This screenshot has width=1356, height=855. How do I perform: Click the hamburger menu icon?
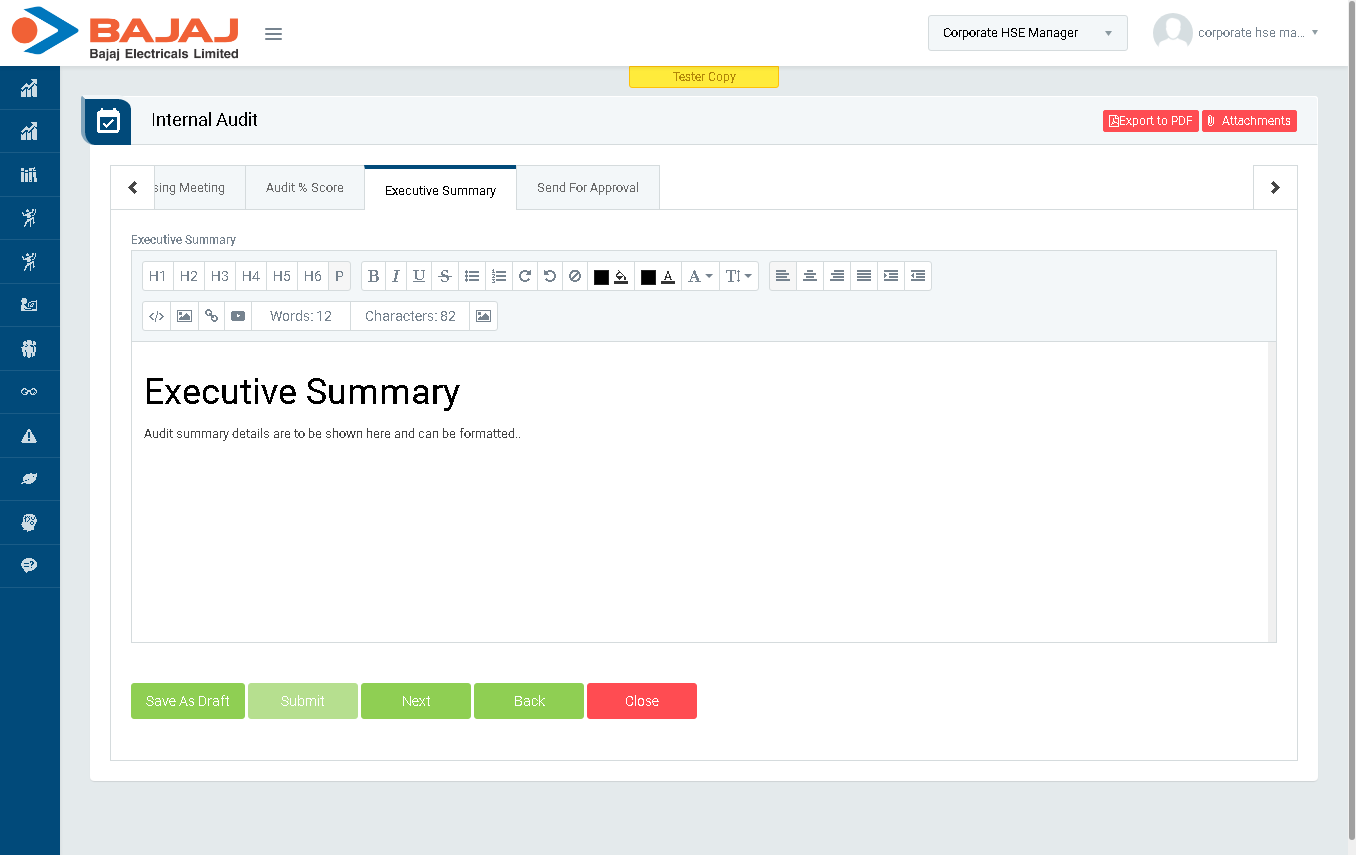[x=273, y=34]
